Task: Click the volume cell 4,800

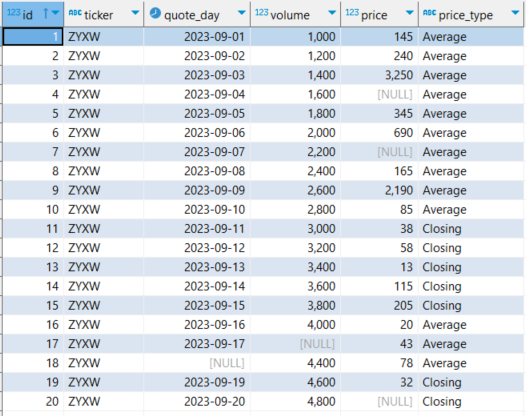Action: click(295, 402)
